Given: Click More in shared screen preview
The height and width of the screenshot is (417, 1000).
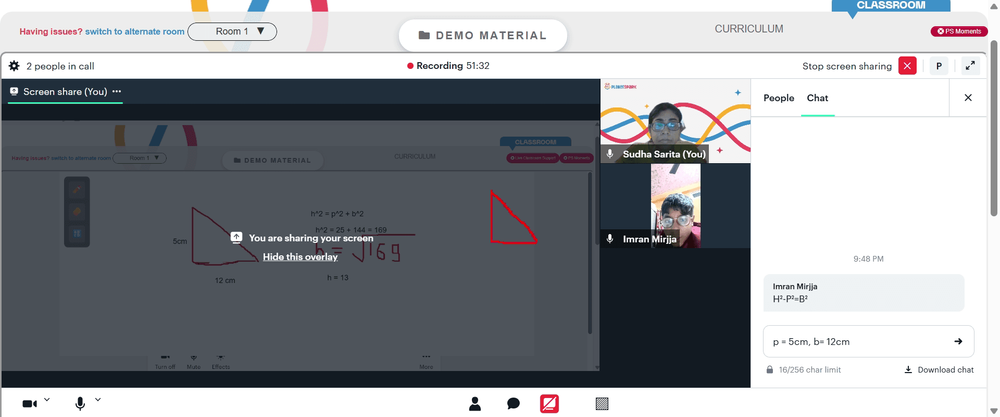Looking at the screenshot, I should click(426, 362).
